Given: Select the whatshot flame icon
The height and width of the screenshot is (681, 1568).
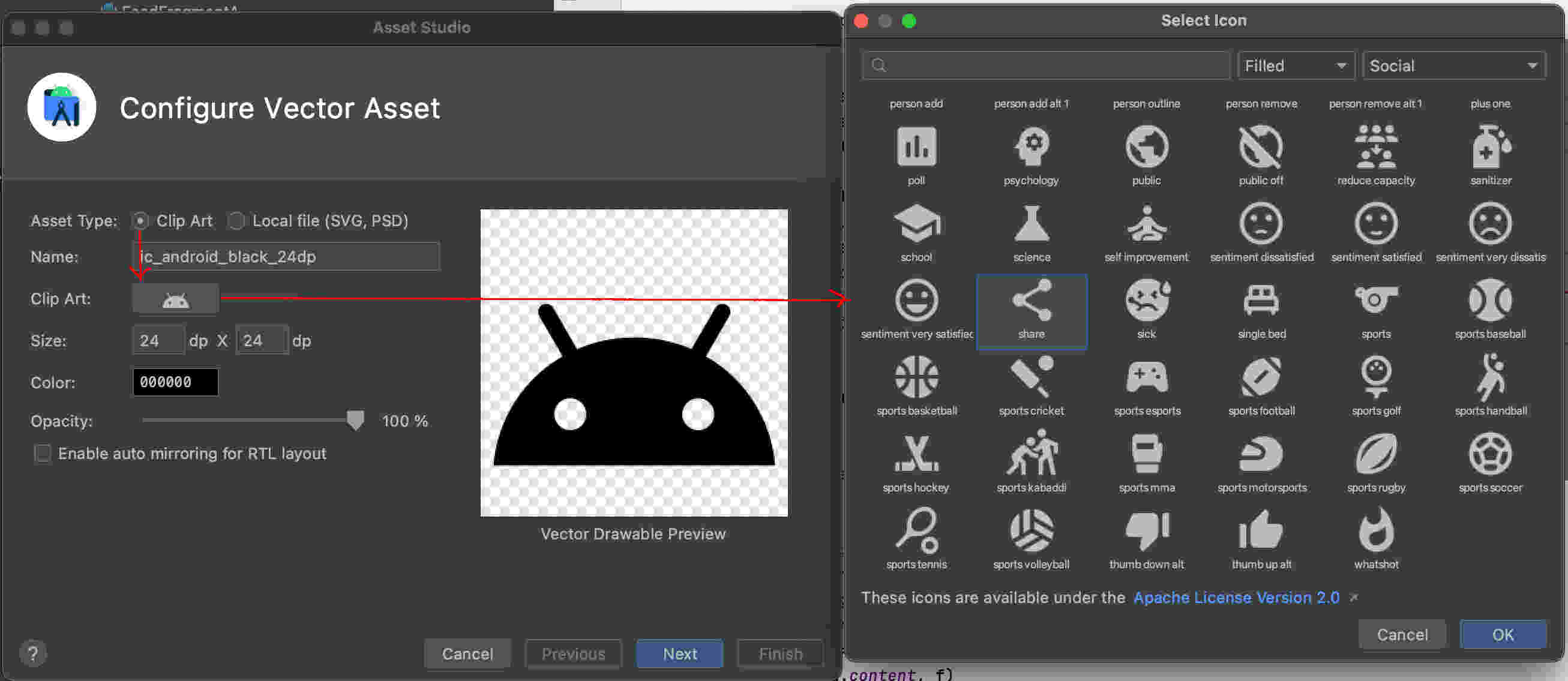Looking at the screenshot, I should coord(1375,530).
